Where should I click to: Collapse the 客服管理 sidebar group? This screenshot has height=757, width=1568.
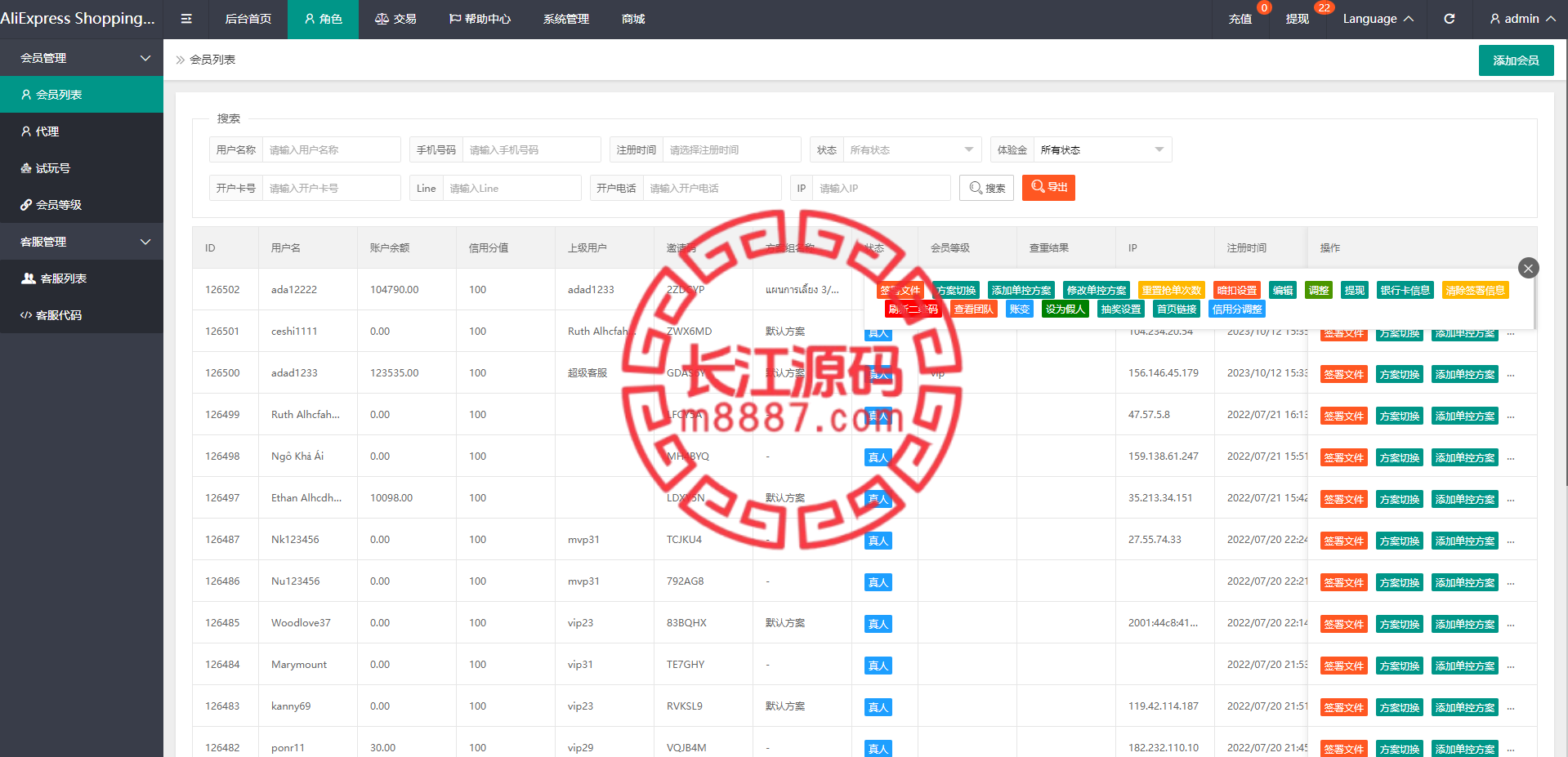pos(82,242)
